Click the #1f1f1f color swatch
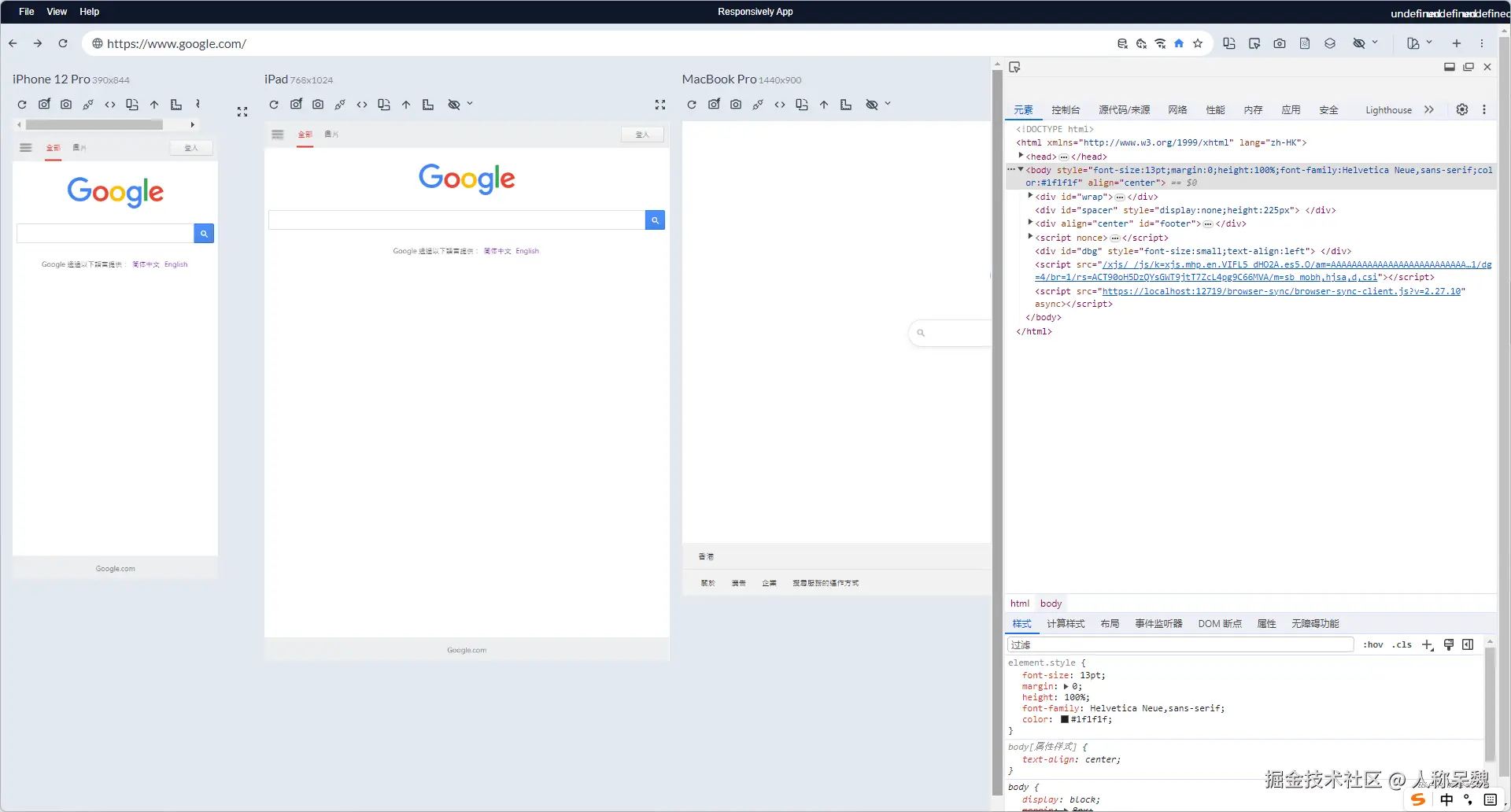 [x=1065, y=719]
